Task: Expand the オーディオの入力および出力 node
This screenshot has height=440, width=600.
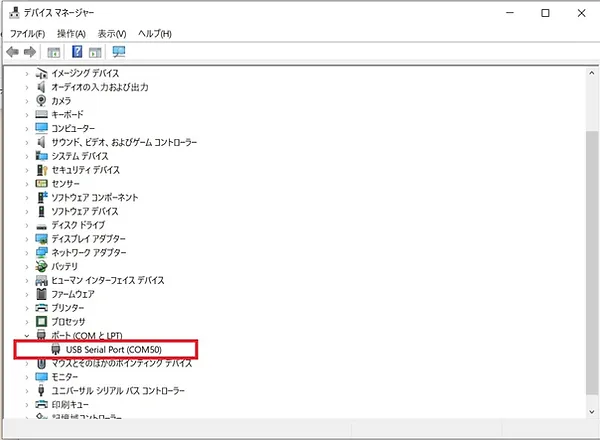Action: 27,87
